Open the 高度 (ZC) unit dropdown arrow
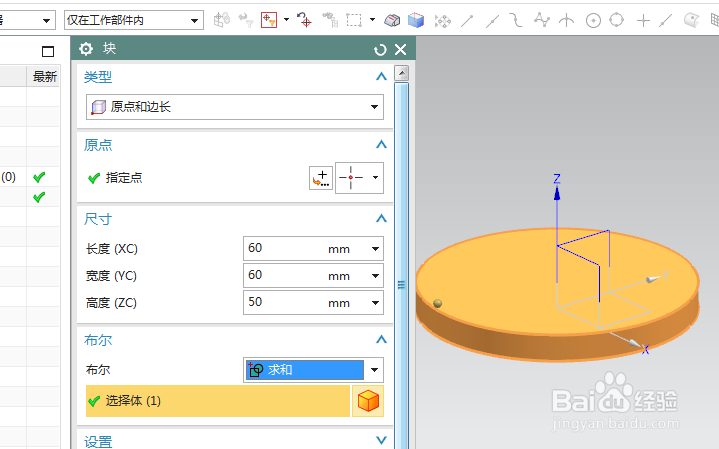719x449 pixels. point(375,303)
